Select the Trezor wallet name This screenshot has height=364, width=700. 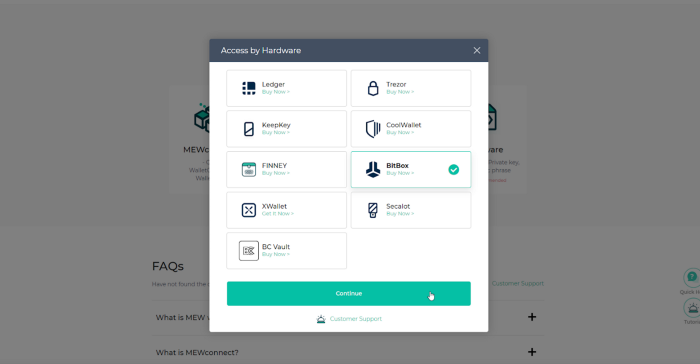click(396, 84)
